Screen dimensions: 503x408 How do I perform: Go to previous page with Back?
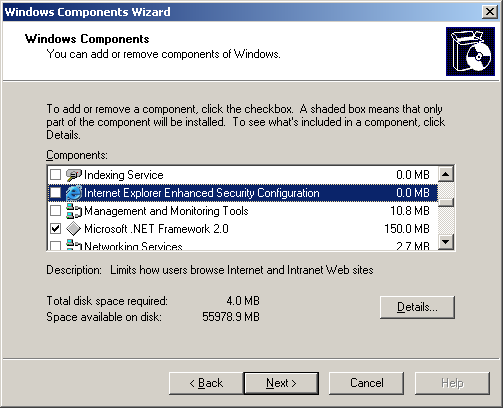(206, 383)
